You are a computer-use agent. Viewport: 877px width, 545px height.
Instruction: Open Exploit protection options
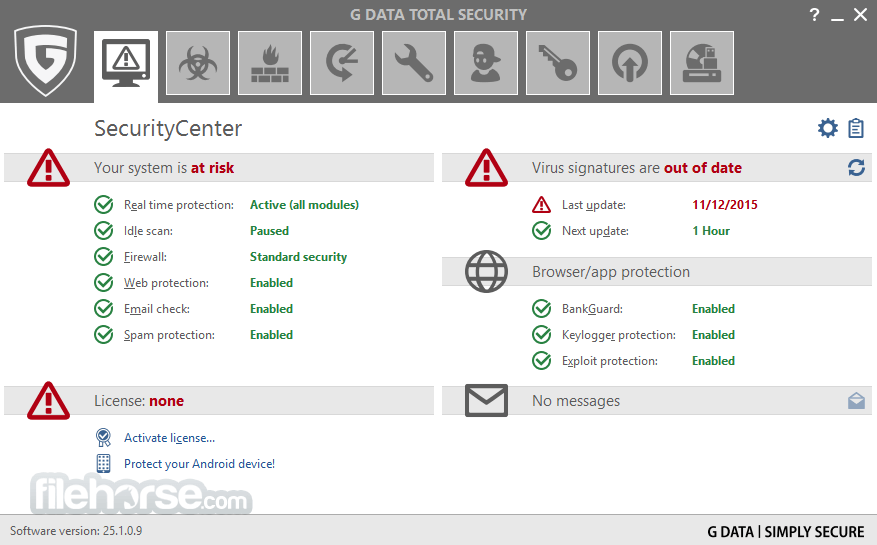click(x=610, y=361)
